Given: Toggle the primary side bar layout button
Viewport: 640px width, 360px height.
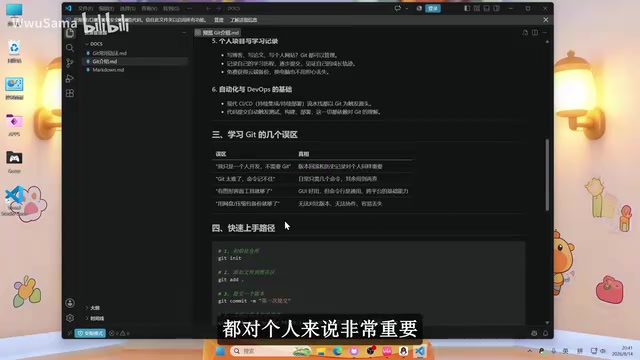Looking at the screenshot, I should [x=467, y=8].
